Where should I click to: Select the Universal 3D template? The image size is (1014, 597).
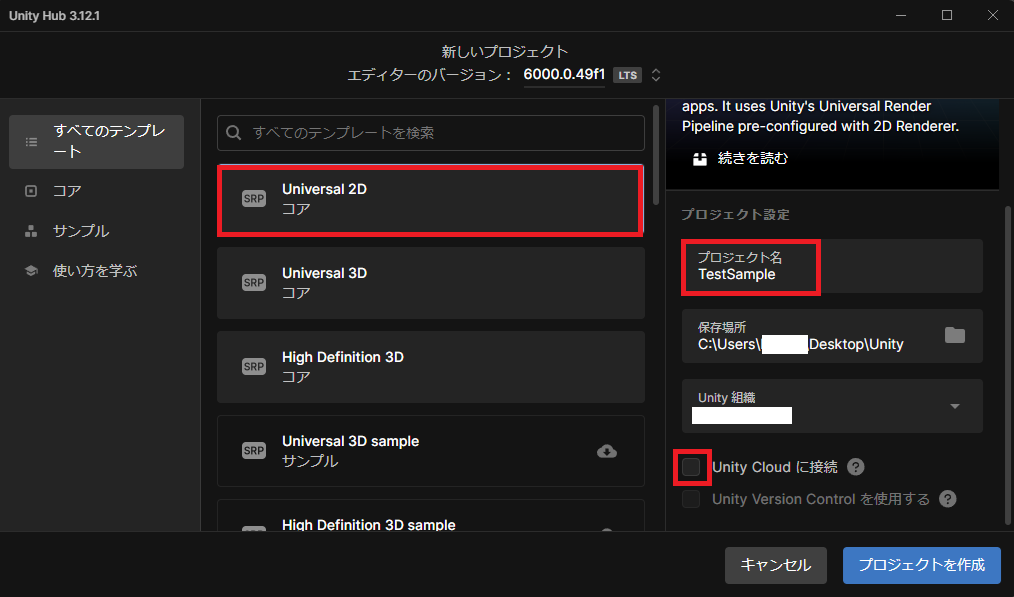(x=431, y=283)
